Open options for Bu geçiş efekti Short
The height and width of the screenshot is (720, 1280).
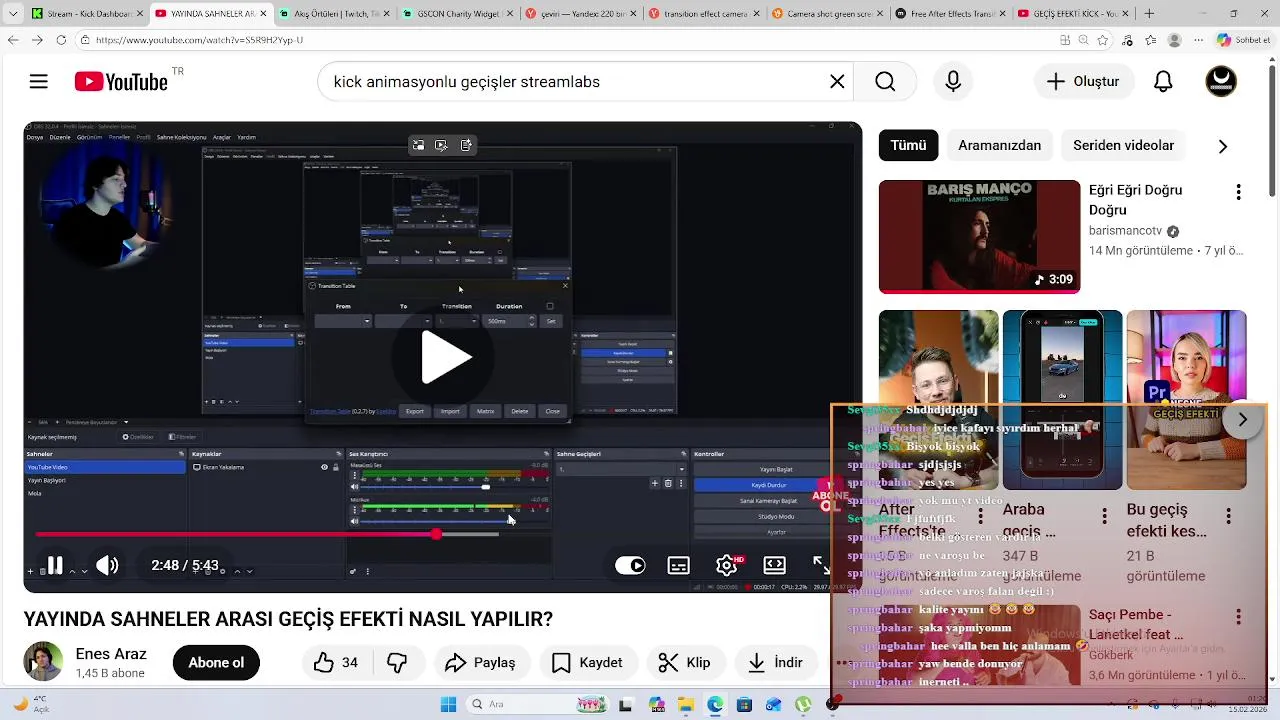[1228, 516]
